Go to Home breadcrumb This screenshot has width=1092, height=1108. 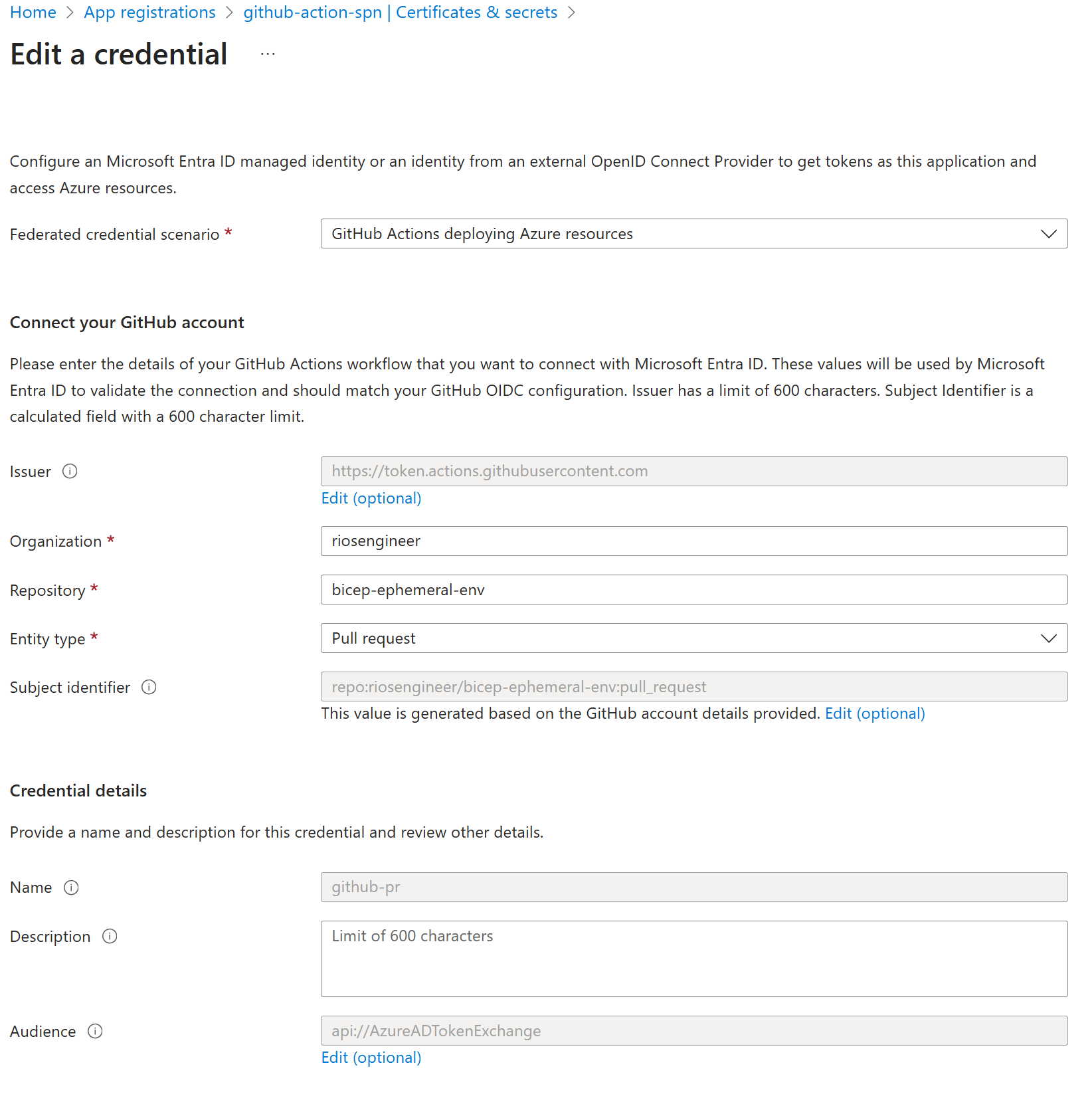(33, 13)
